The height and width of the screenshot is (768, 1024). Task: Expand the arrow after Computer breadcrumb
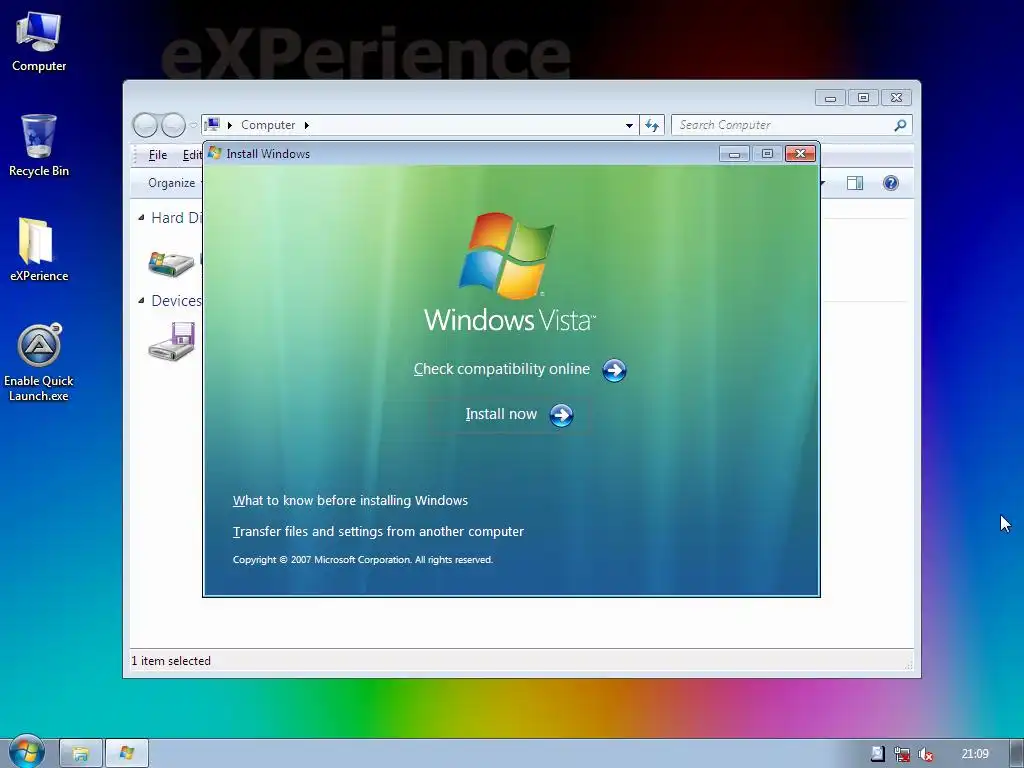306,125
